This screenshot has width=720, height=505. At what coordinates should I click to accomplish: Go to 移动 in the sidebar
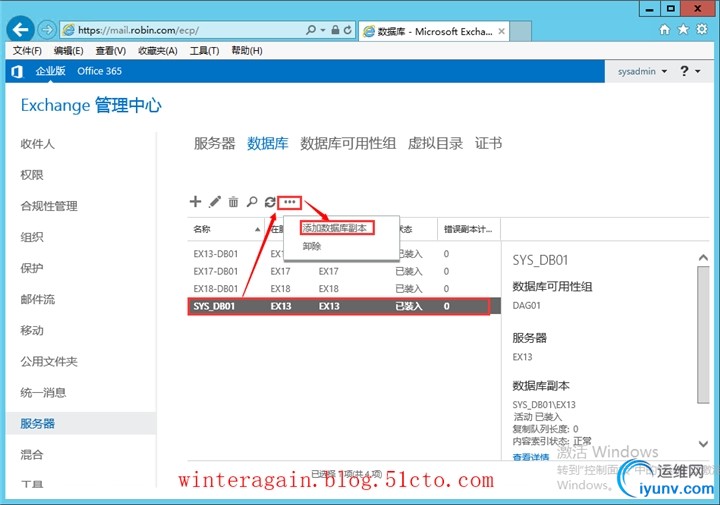(32, 330)
